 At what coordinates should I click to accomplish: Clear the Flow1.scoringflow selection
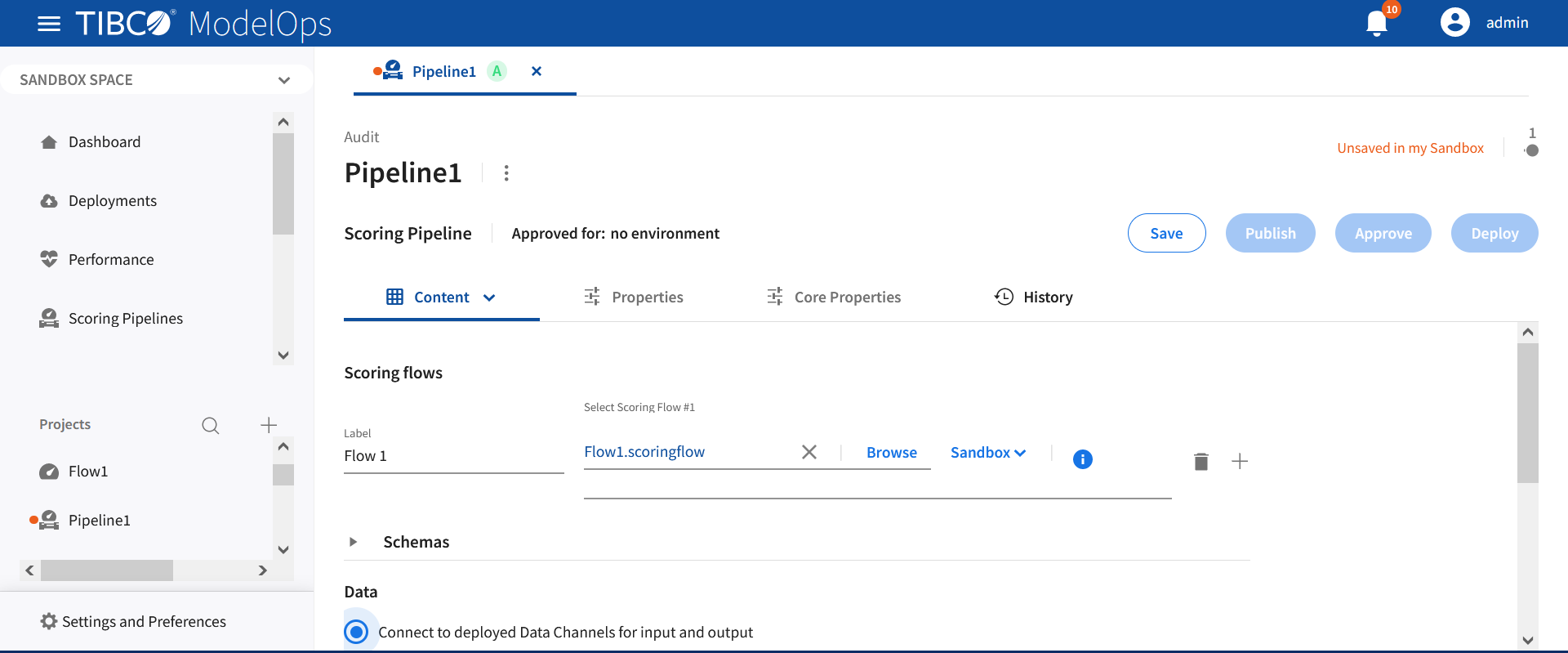tap(808, 452)
